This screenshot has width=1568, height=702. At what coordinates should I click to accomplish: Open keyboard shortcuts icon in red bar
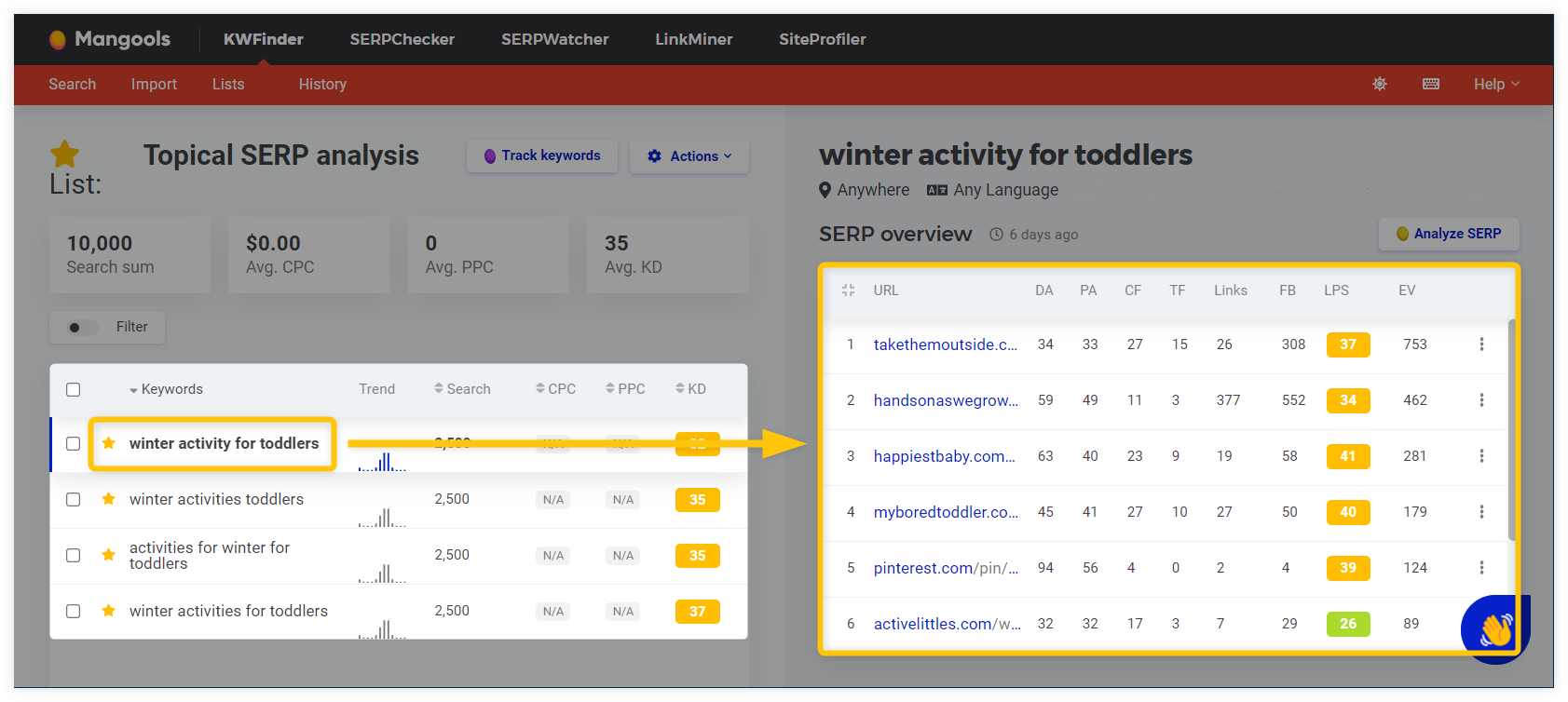click(1431, 84)
